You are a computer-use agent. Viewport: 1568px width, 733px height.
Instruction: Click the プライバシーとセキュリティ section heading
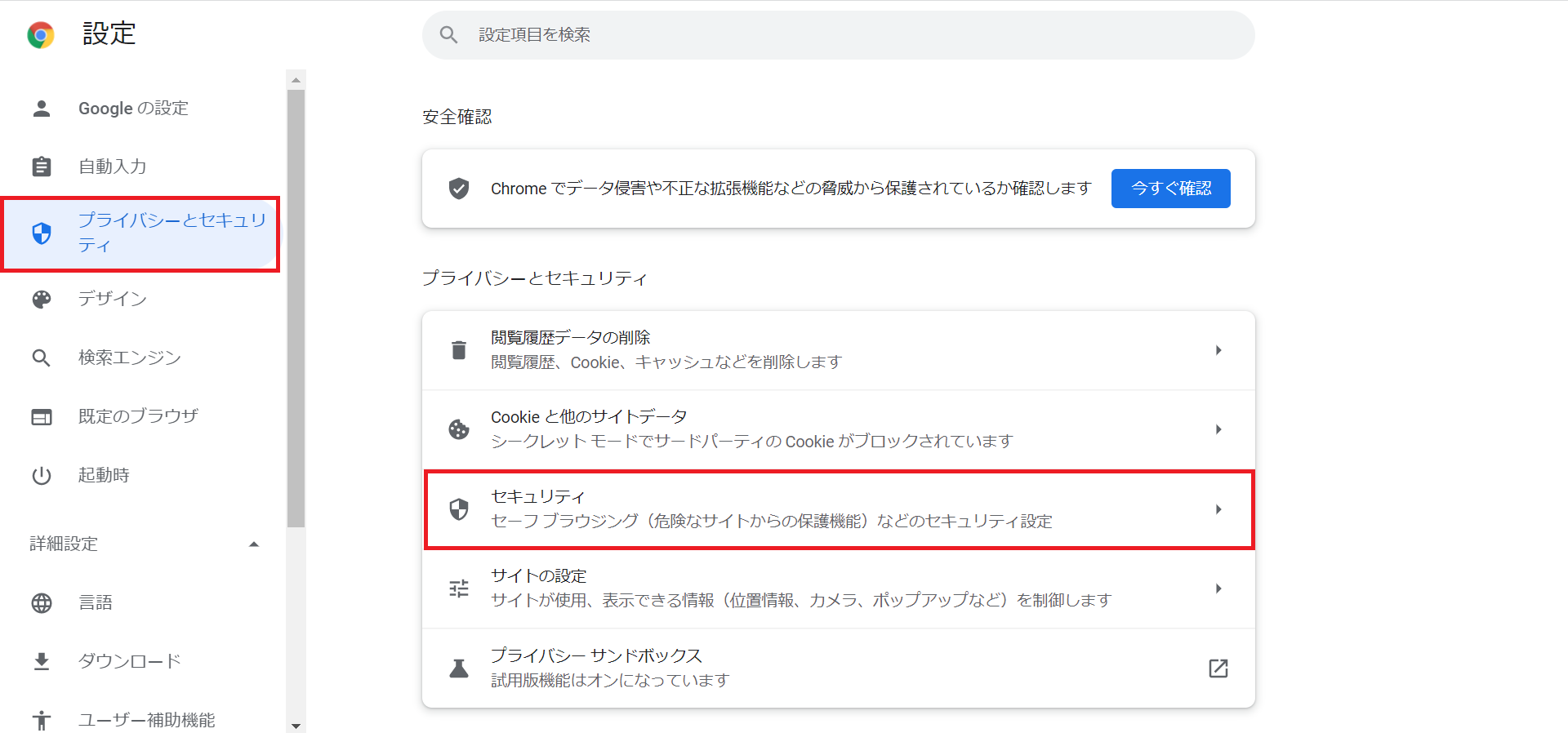(x=534, y=279)
